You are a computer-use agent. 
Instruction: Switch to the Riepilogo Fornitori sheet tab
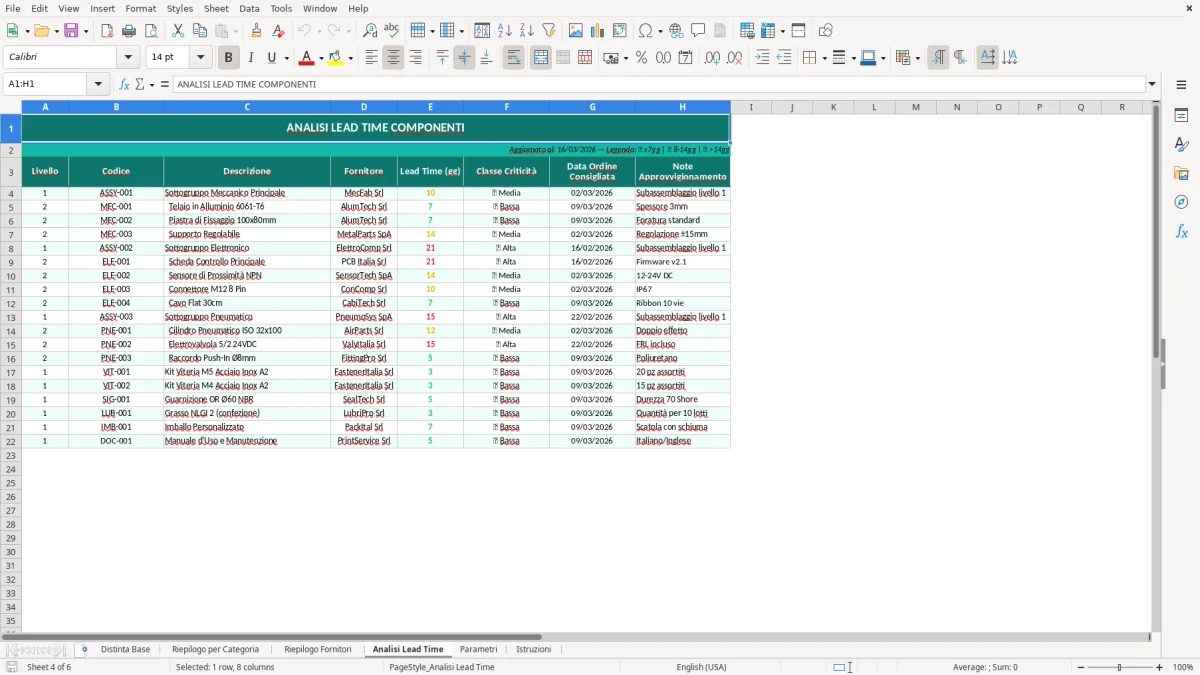(x=318, y=650)
